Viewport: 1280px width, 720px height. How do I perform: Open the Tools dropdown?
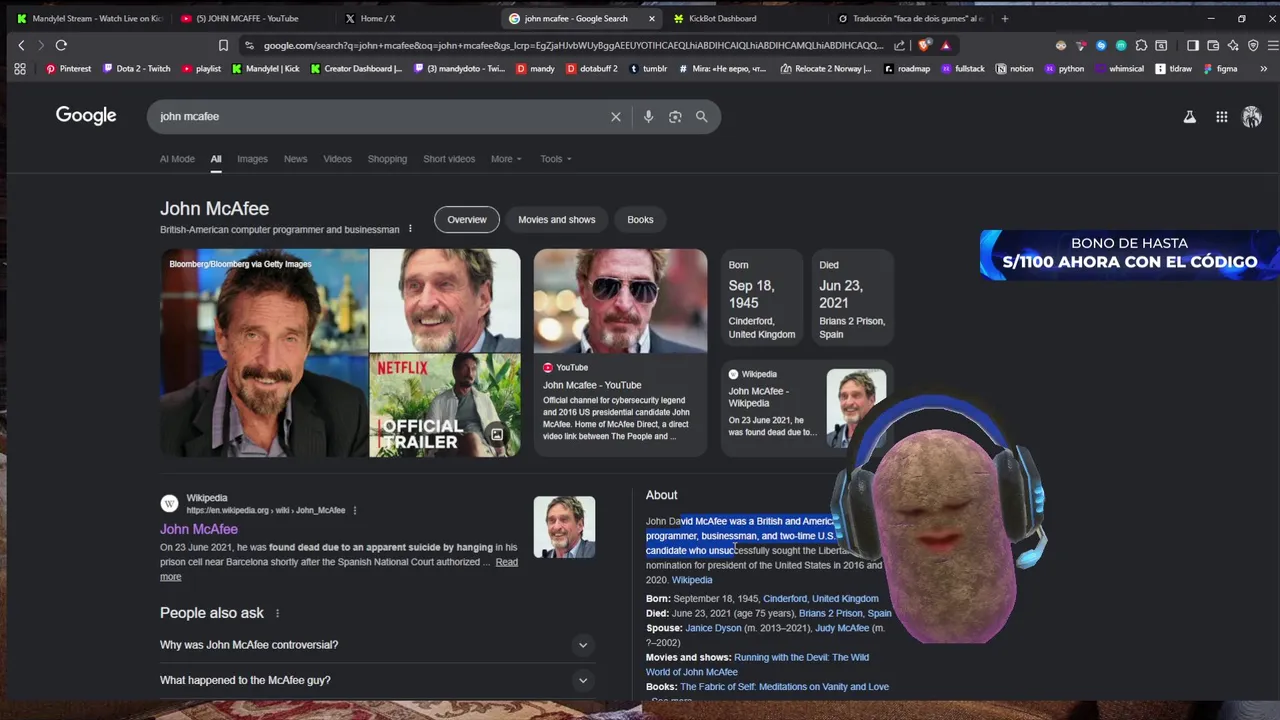coord(556,159)
